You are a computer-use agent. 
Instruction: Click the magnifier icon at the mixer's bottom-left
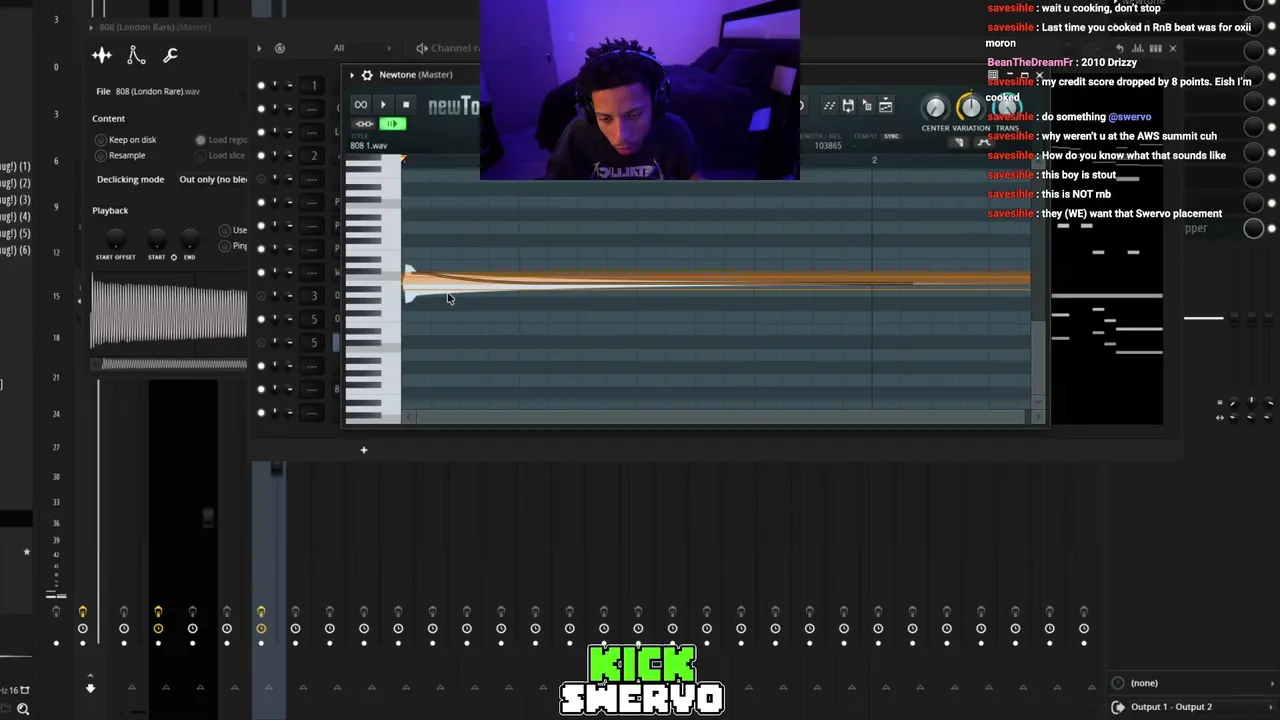pyautogui.click(x=23, y=709)
